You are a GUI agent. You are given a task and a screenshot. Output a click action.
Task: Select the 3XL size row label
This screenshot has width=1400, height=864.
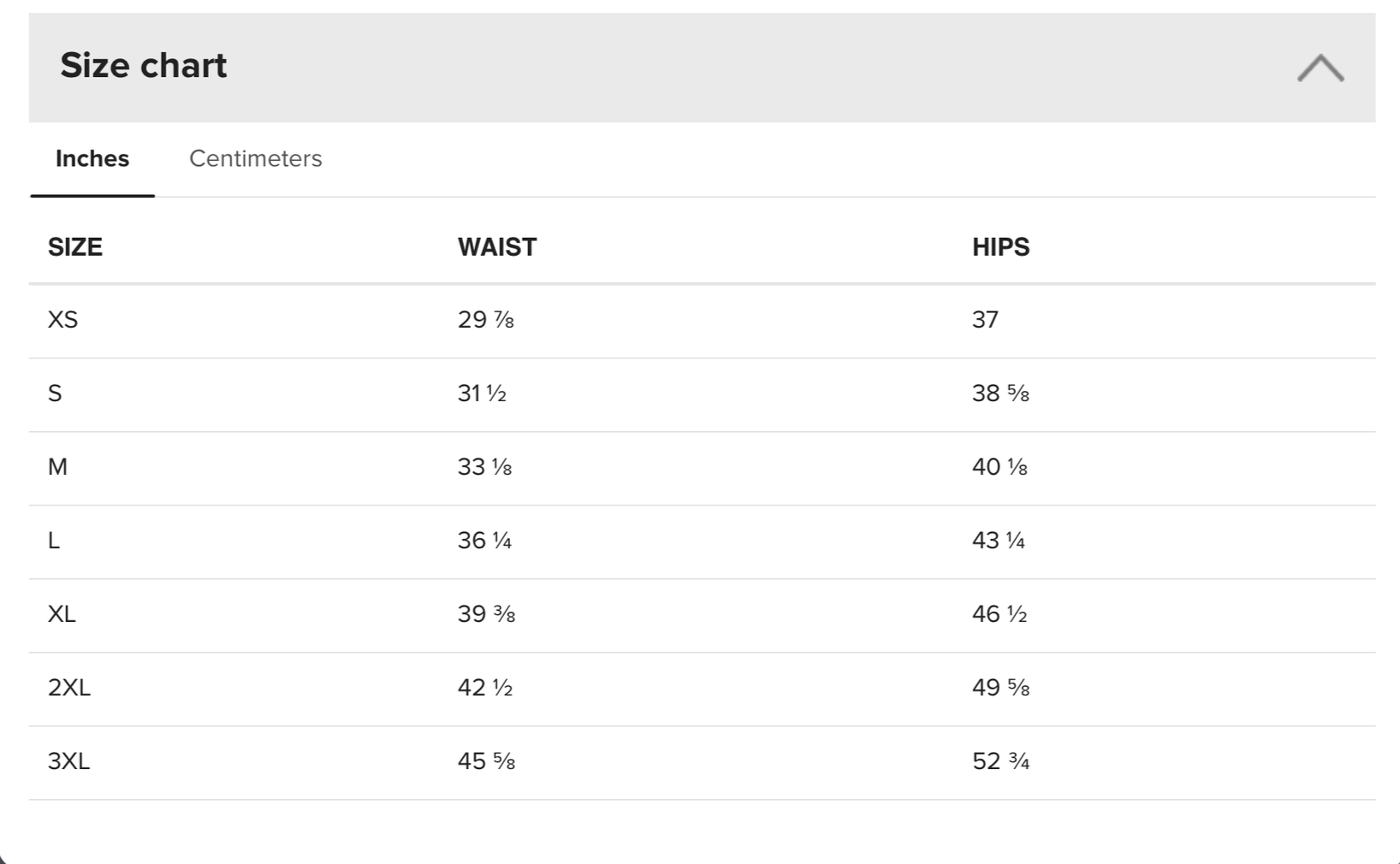click(x=69, y=761)
